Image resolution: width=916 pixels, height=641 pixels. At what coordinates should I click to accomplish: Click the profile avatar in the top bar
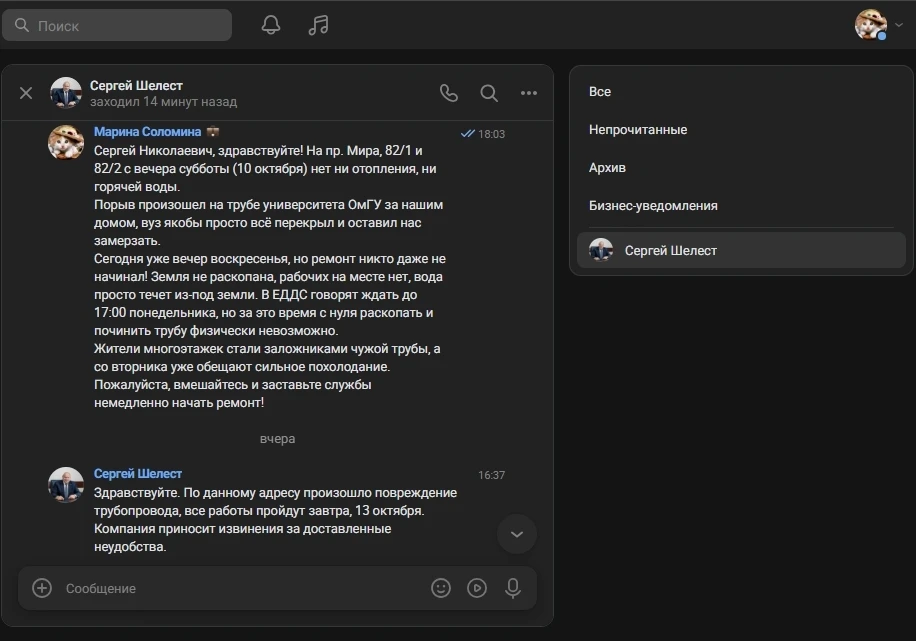[x=870, y=25]
